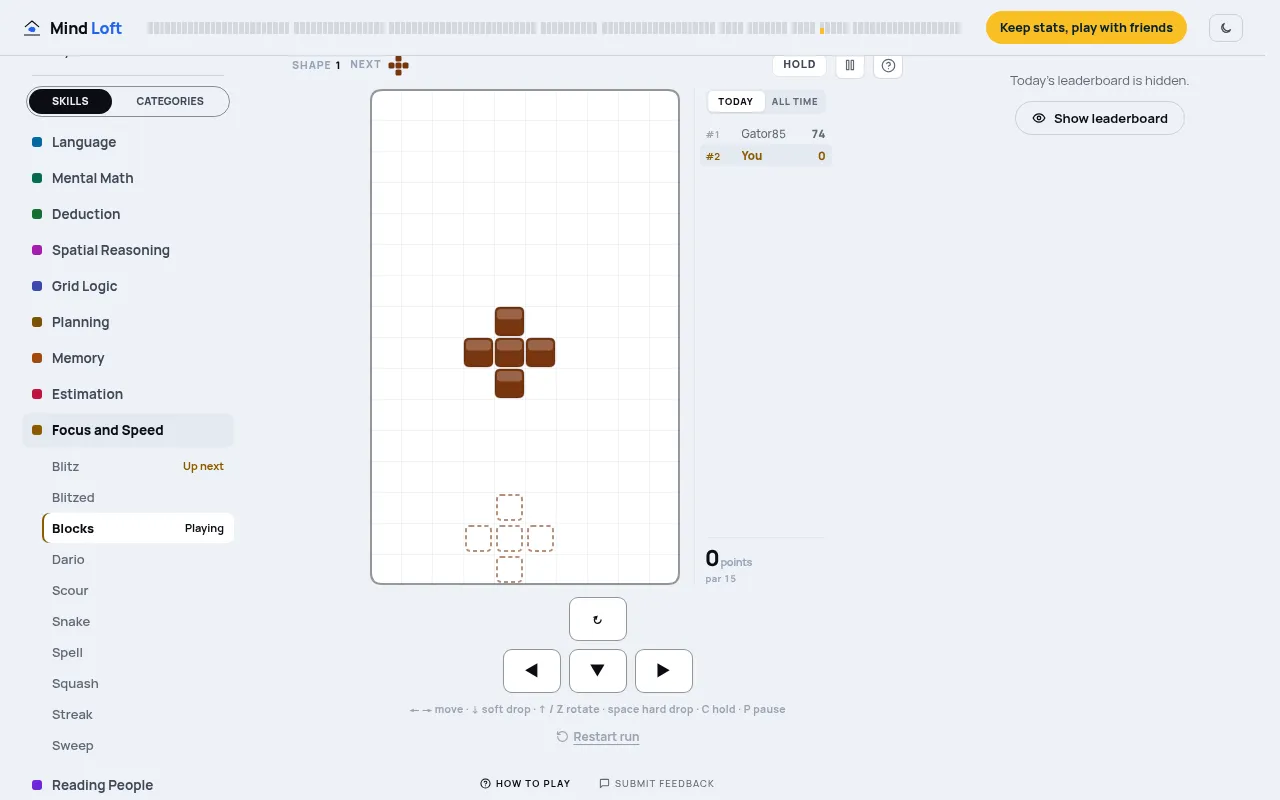The width and height of the screenshot is (1280, 800).
Task: Open the Estimation skill
Action: [128, 394]
